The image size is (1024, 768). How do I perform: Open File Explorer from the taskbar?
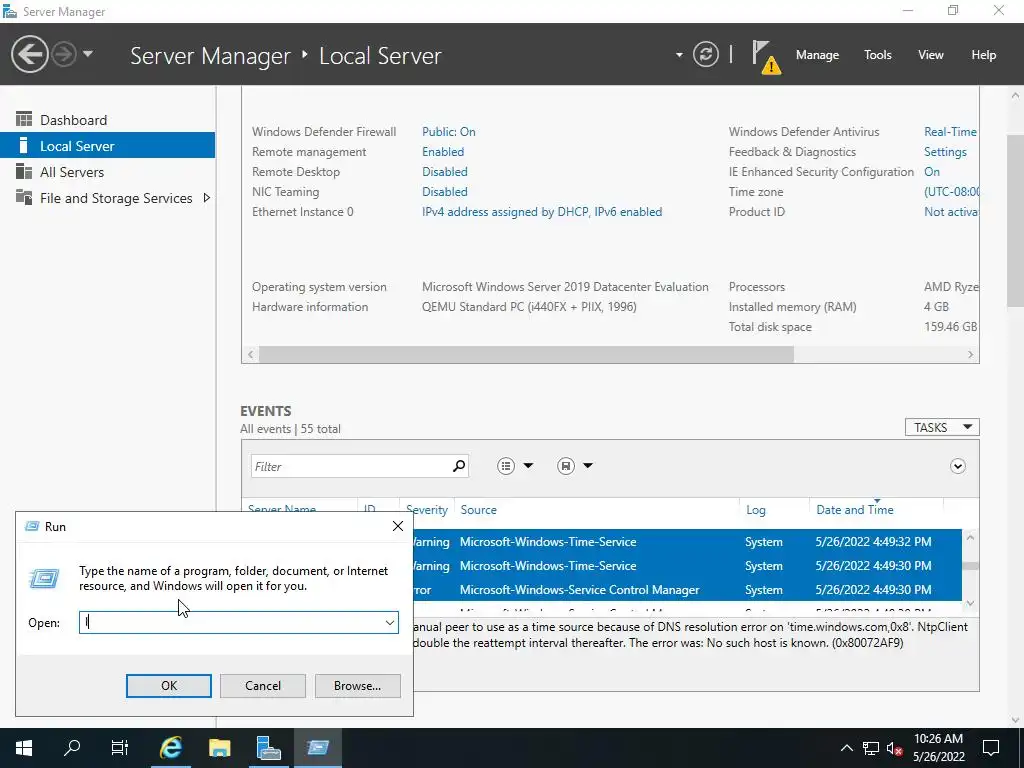point(219,748)
